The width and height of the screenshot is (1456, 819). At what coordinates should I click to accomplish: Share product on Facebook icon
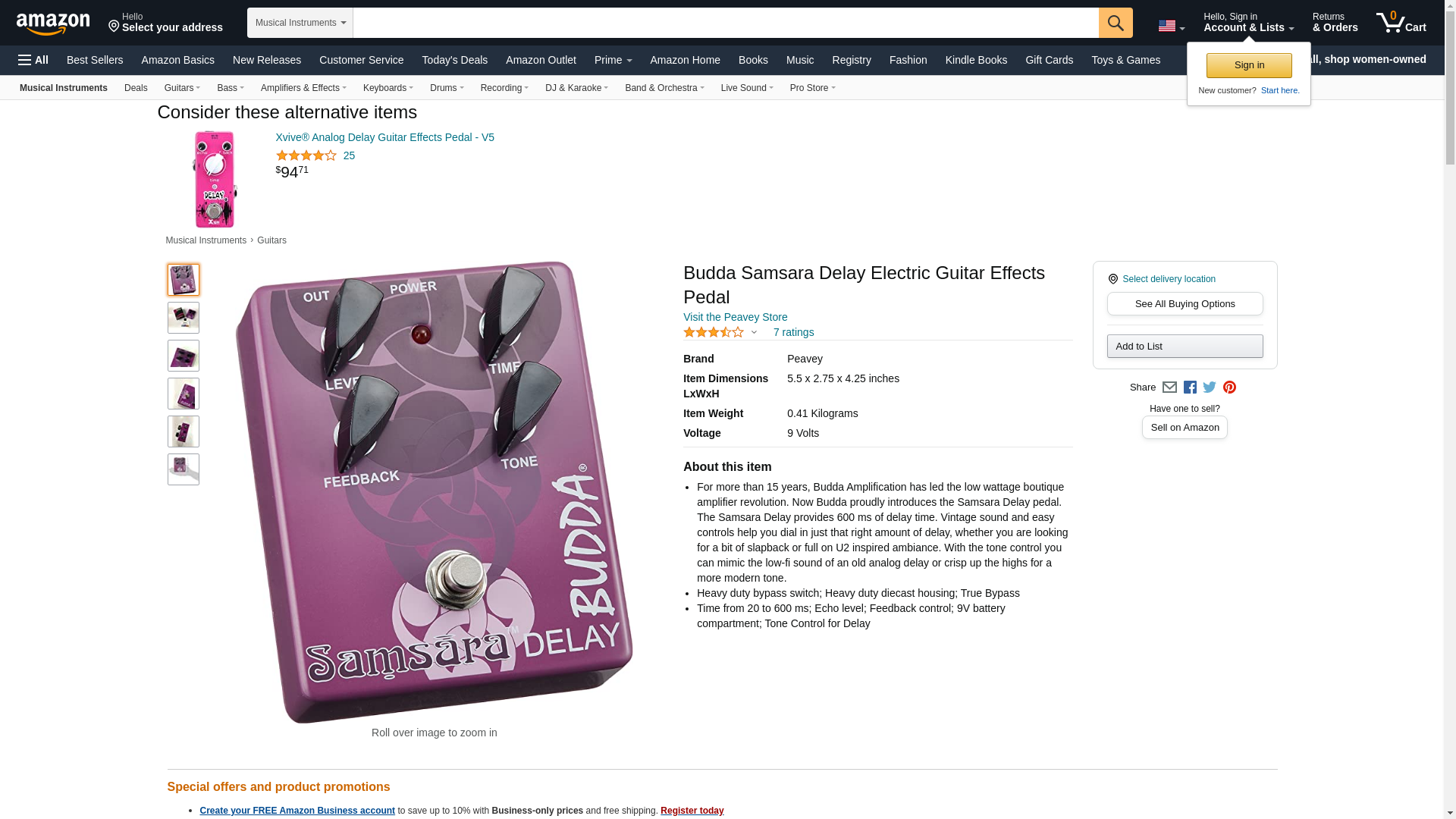pos(1190,388)
